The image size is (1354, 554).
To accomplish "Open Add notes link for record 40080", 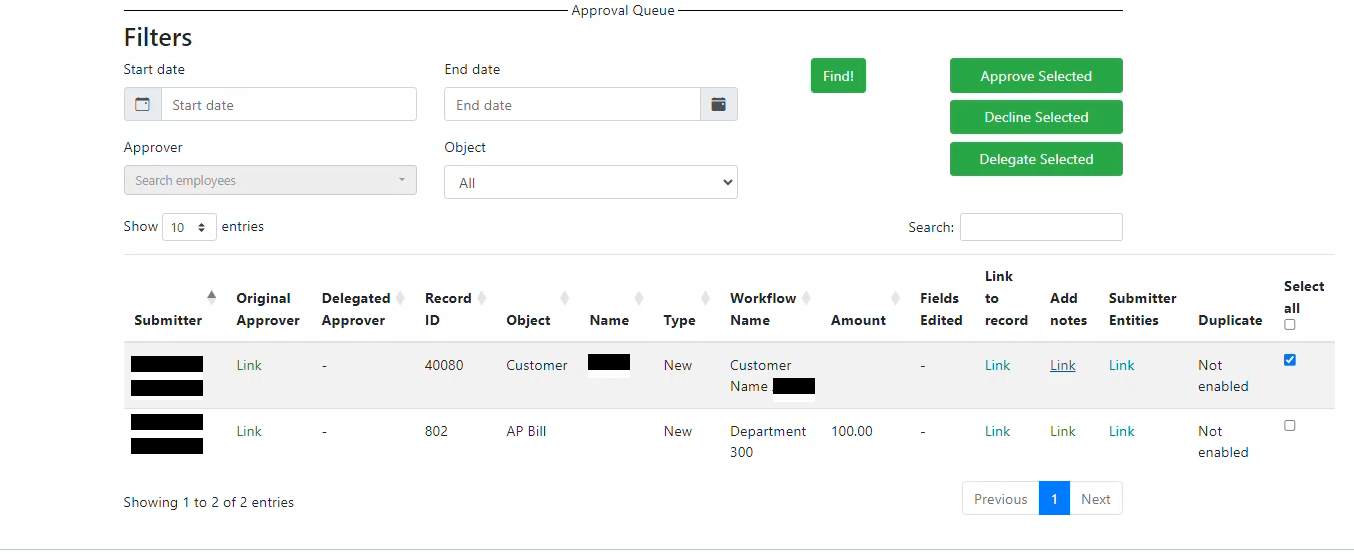I will coord(1062,366).
